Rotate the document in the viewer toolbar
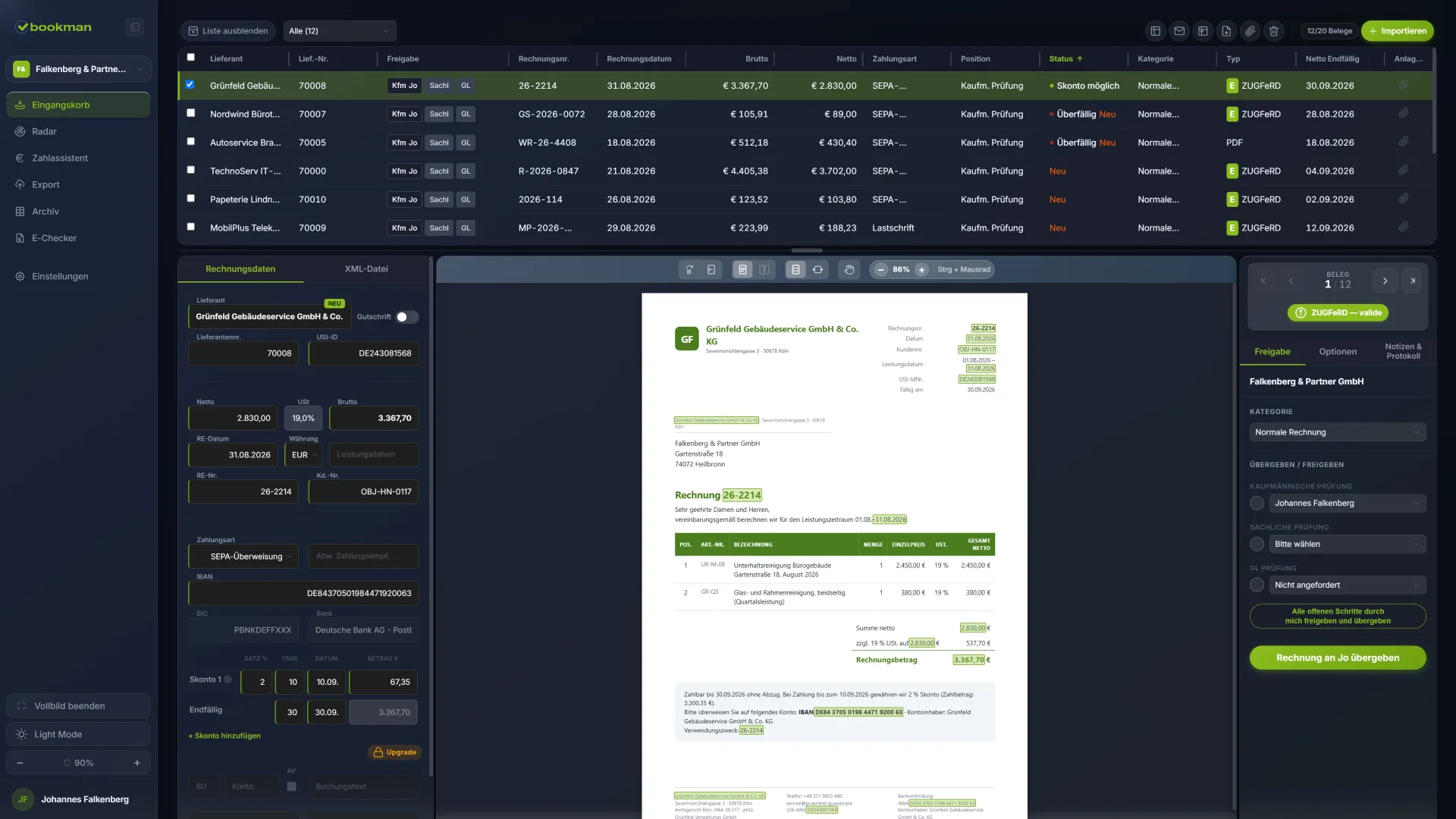1456x819 pixels. 689,269
